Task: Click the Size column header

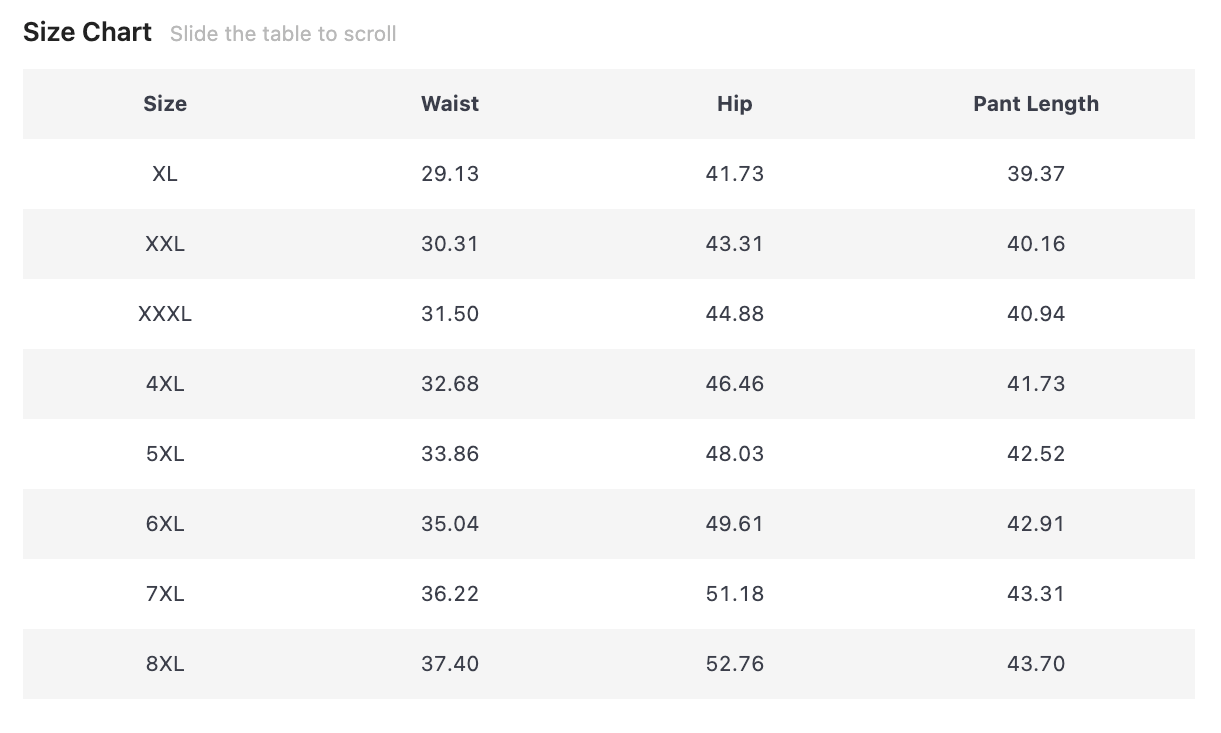Action: [x=165, y=104]
